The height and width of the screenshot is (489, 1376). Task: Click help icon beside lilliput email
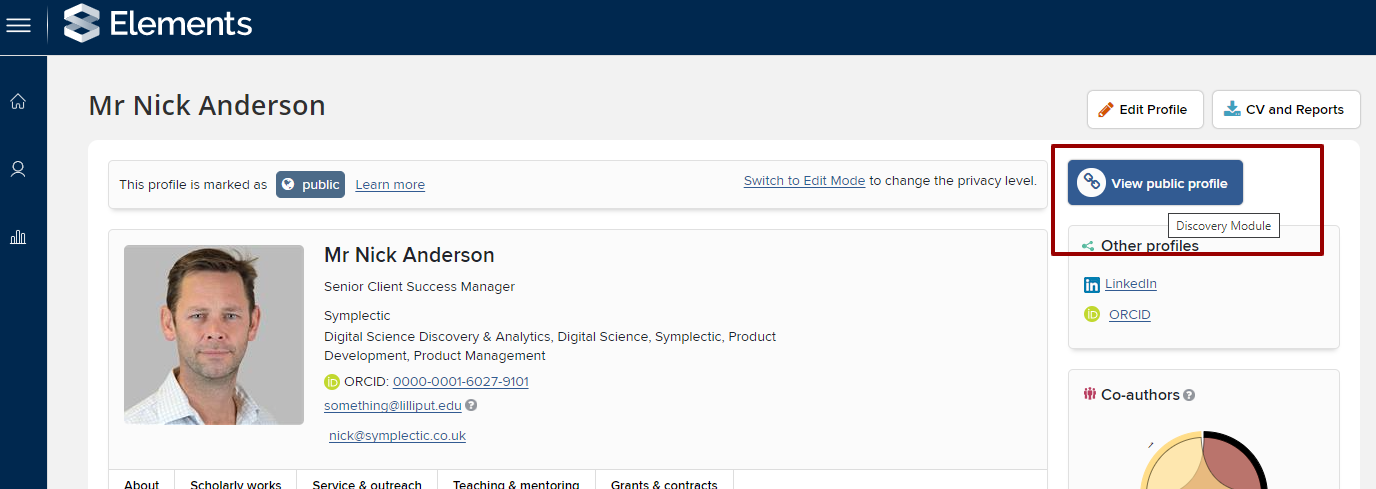(471, 406)
